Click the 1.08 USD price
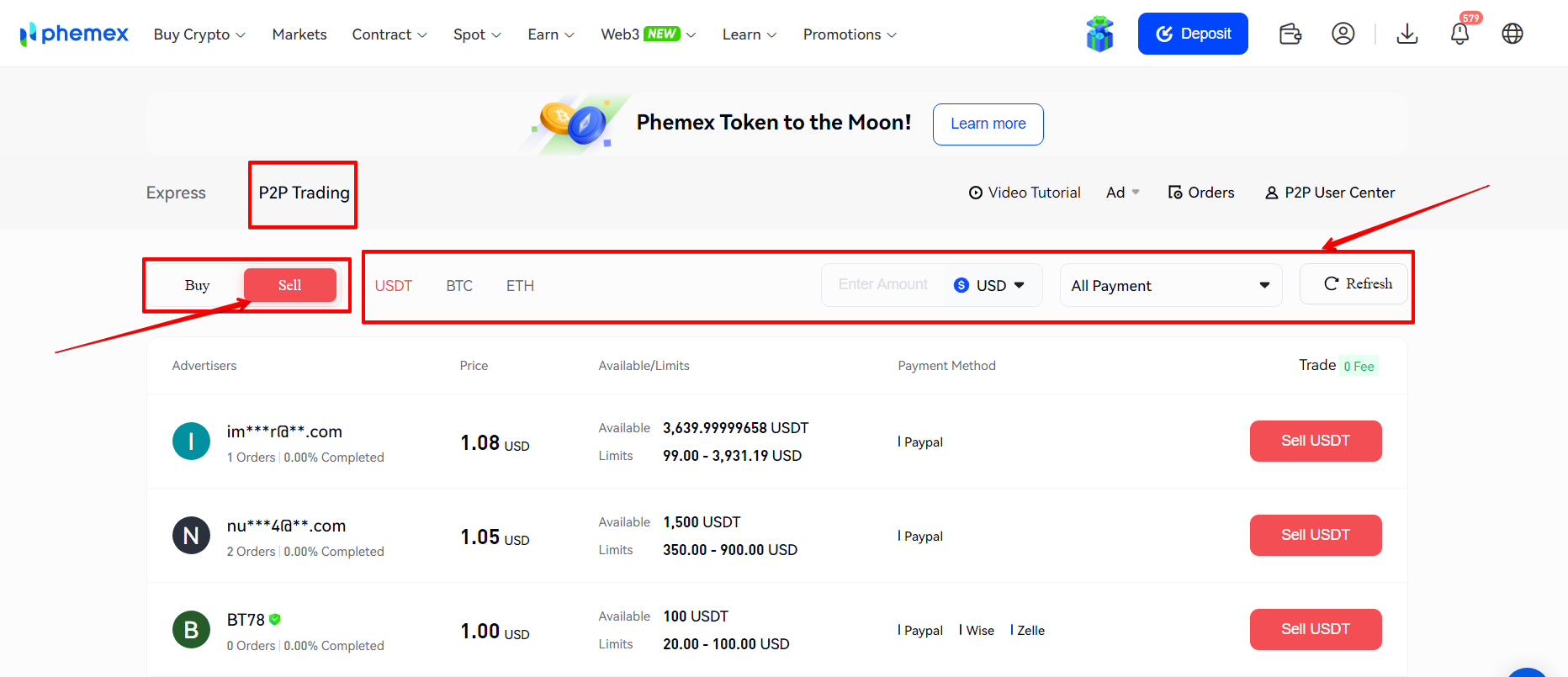 (495, 443)
